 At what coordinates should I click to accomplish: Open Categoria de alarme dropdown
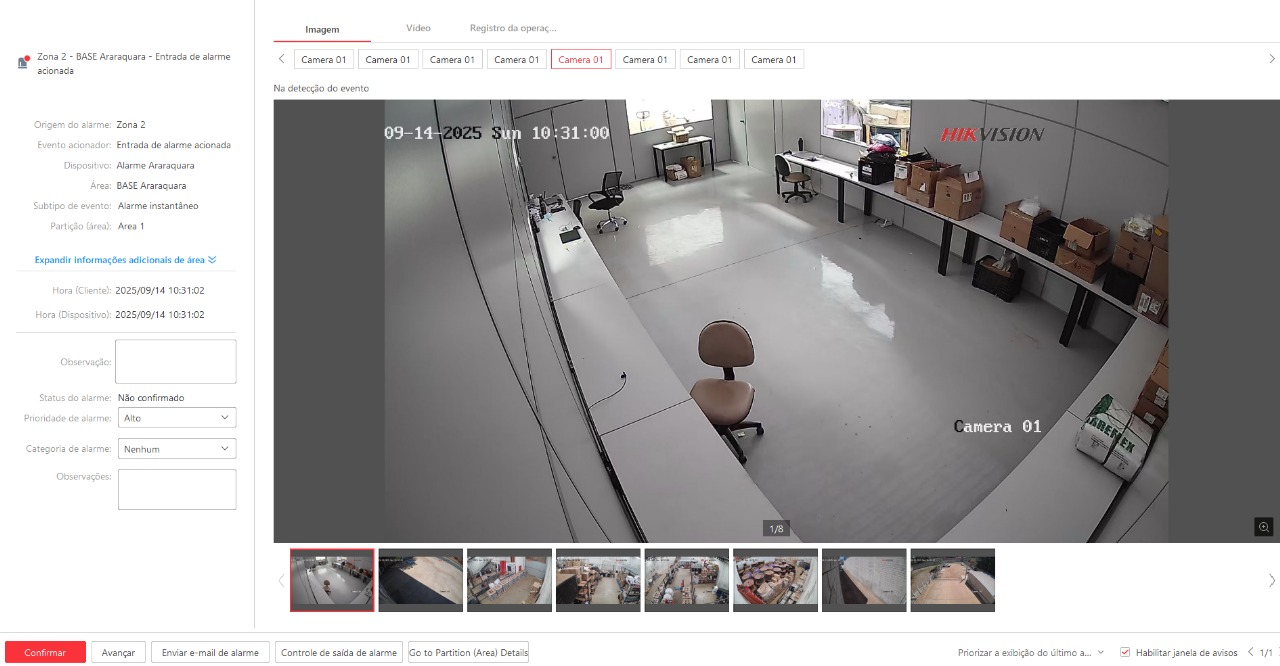pos(177,449)
